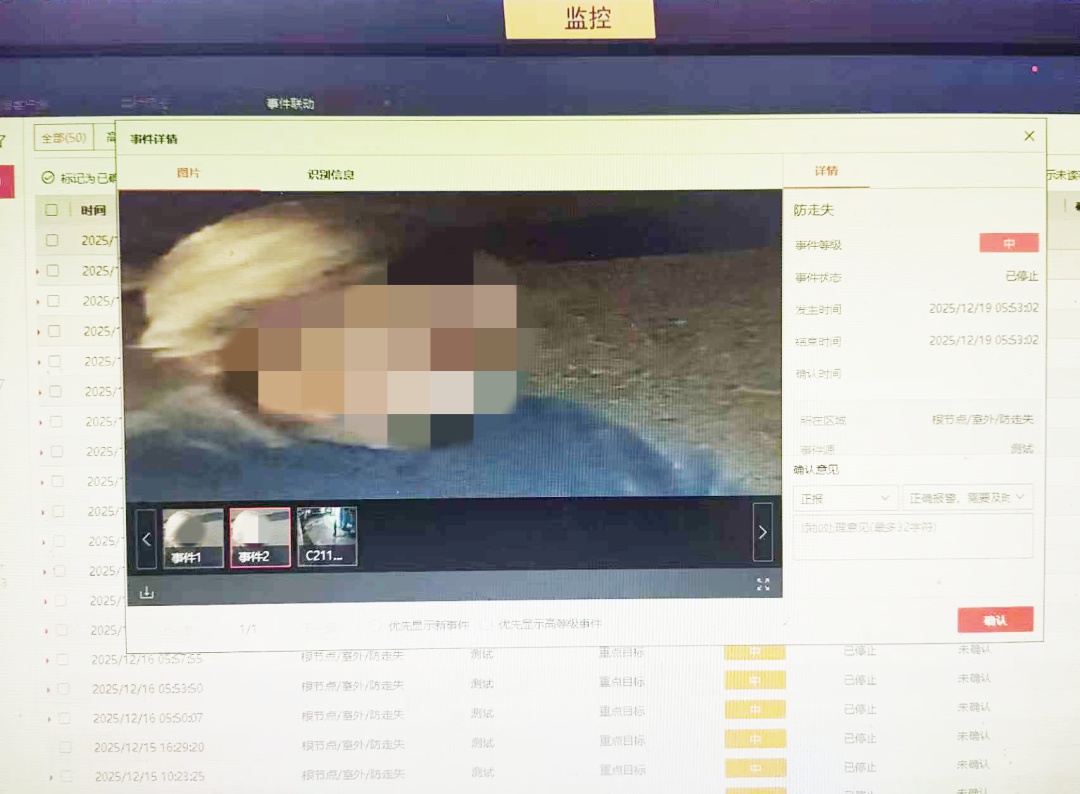Screen dimensions: 1080x794
Task: Click yellow 中 badge in row 2025/12/16 05:57:55
Action: point(755,651)
